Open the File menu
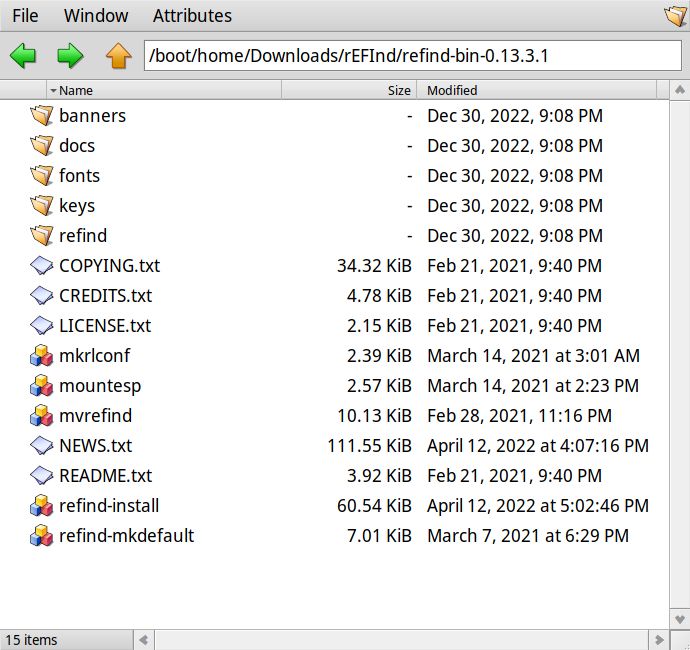The height and width of the screenshot is (650, 690). (25, 15)
